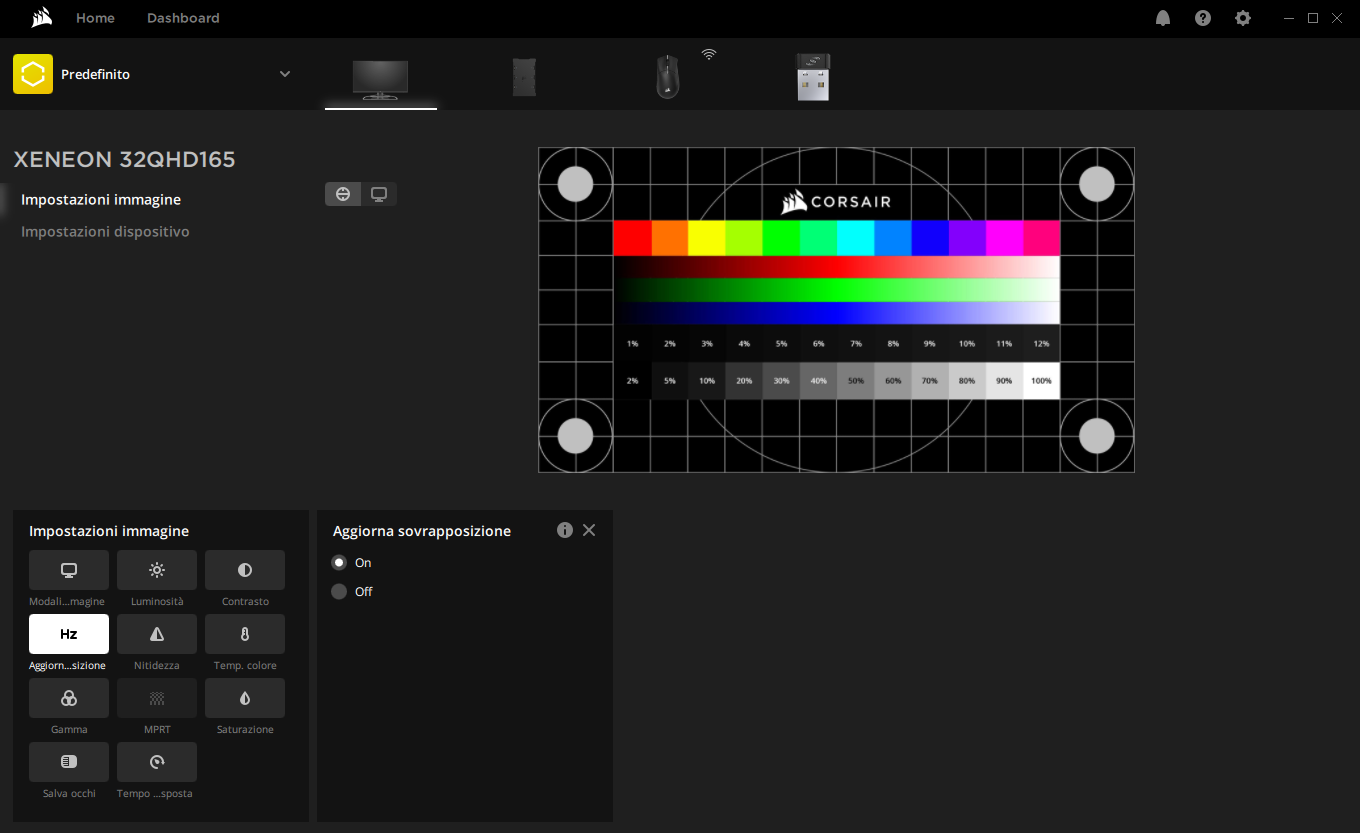Click the CORSAIR logo in test pattern
This screenshot has height=833, width=1360.
836,202
